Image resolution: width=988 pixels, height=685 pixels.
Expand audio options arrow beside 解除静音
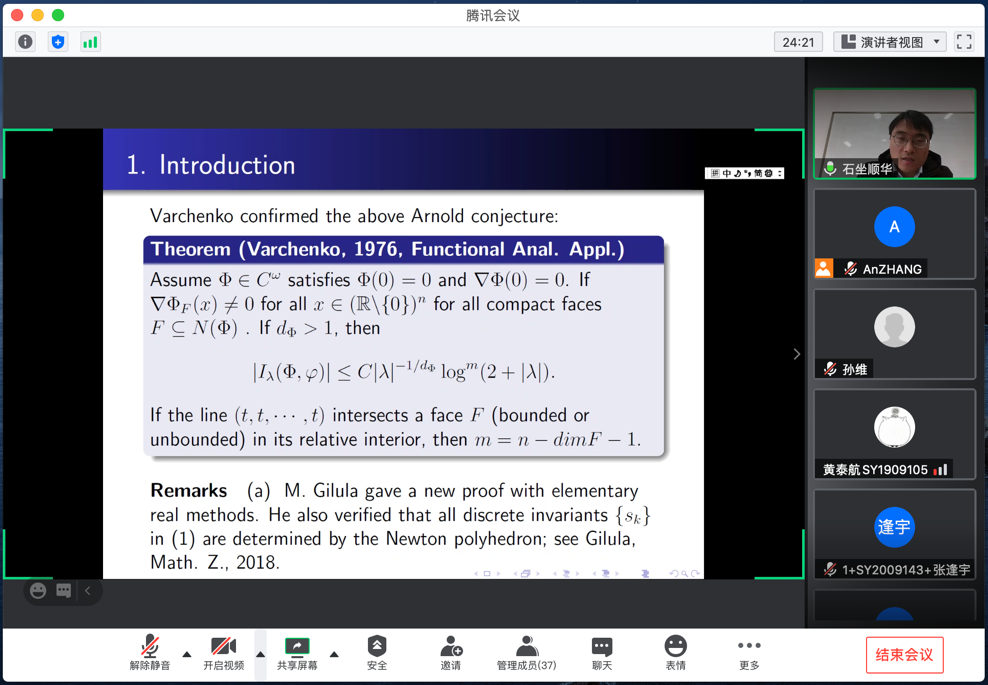pos(187,655)
